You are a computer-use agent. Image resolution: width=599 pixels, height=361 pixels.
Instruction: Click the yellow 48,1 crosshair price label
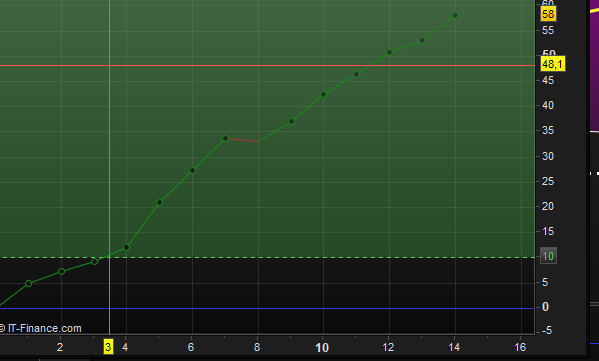(552, 64)
